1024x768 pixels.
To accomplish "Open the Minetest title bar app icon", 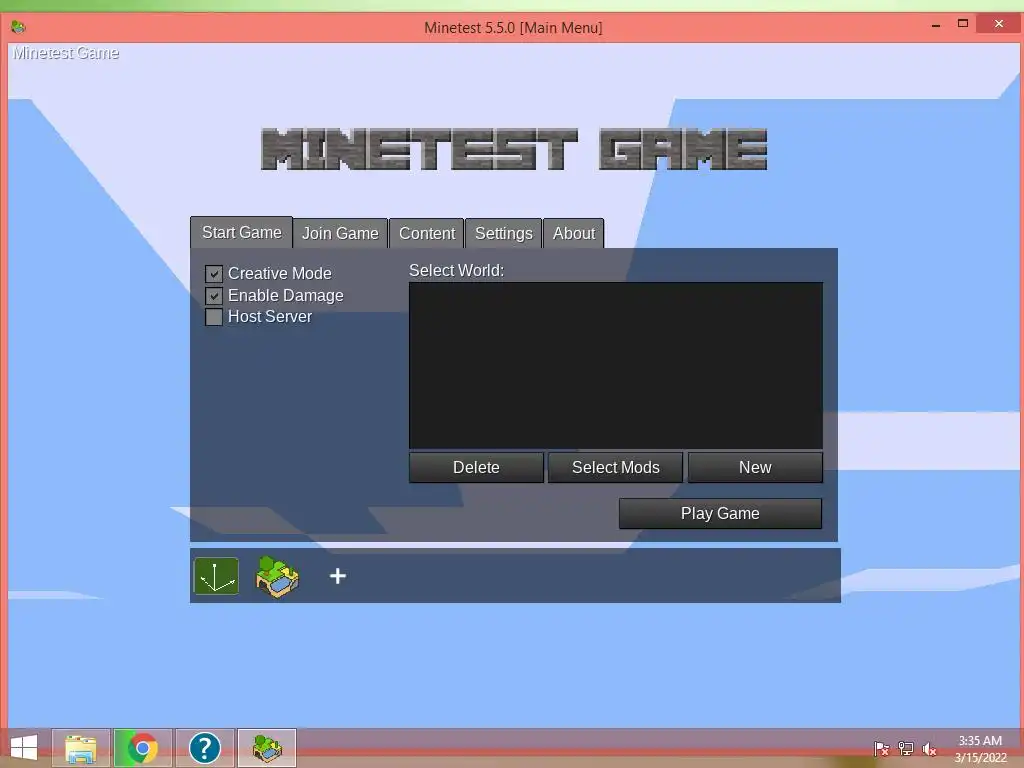I will [x=18, y=27].
